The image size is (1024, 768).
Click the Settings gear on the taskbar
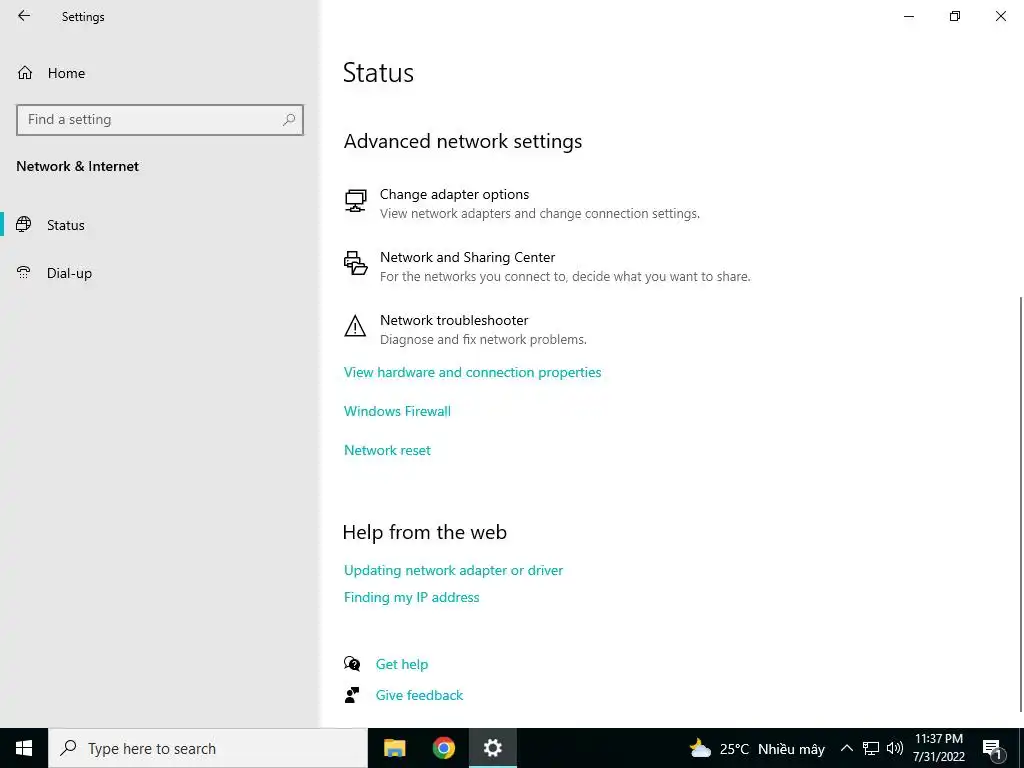coord(493,748)
